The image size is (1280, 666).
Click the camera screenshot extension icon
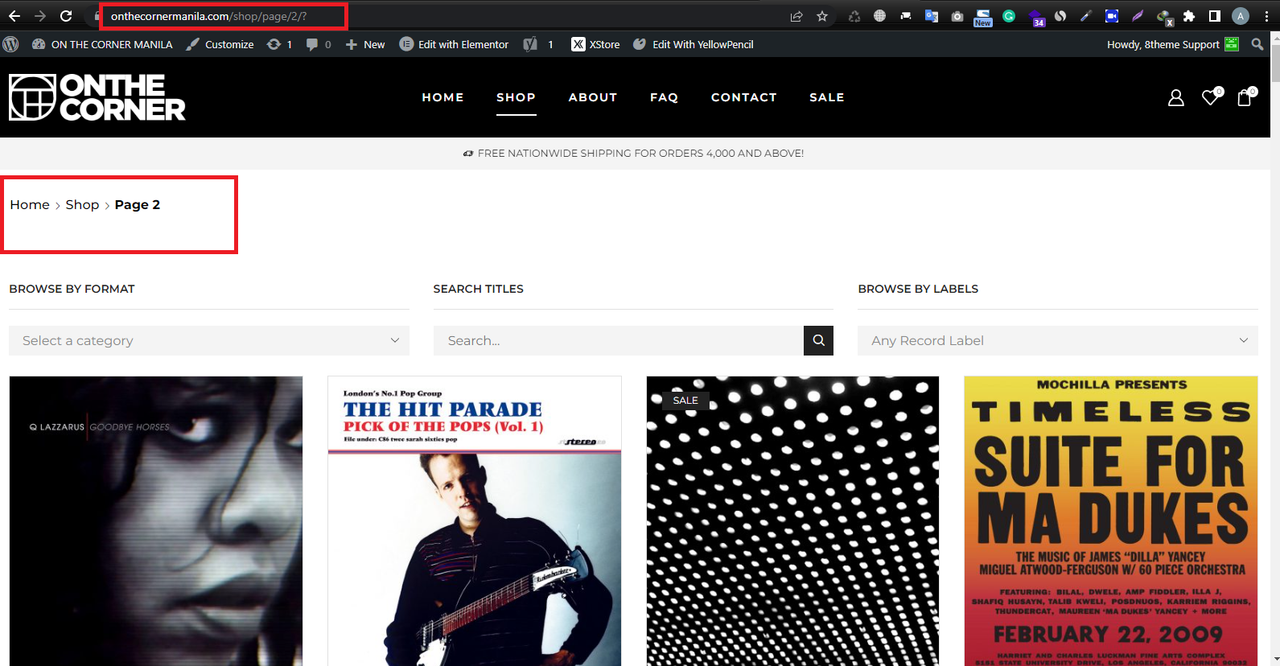pyautogui.click(x=957, y=16)
